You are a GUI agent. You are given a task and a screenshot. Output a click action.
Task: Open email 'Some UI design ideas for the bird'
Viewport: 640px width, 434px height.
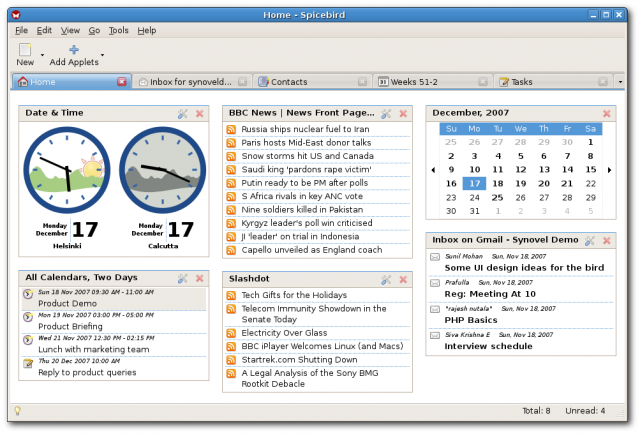[x=524, y=268]
